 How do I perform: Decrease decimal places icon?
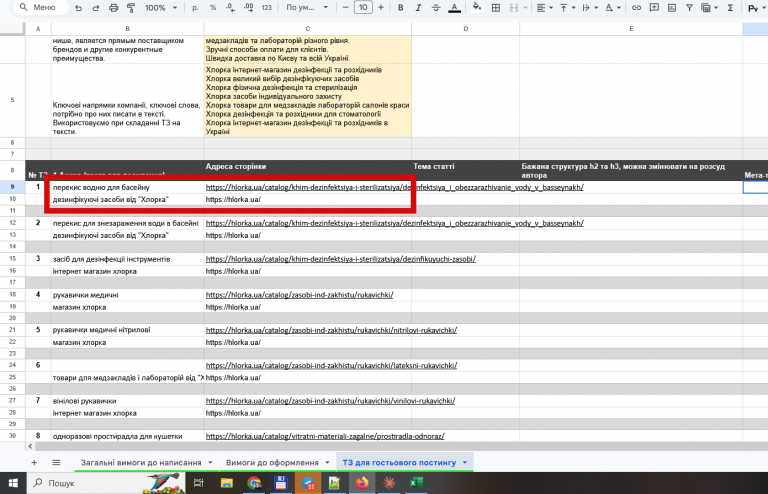(x=231, y=8)
